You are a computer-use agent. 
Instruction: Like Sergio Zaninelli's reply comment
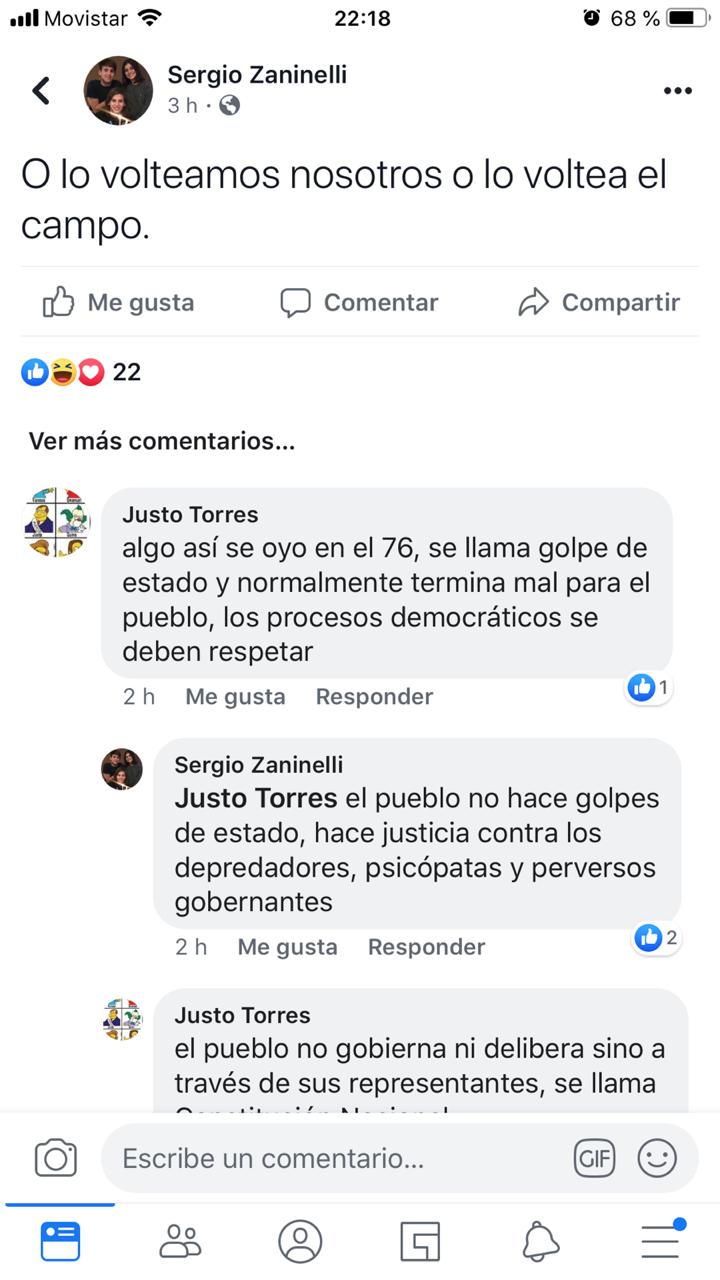coord(287,947)
